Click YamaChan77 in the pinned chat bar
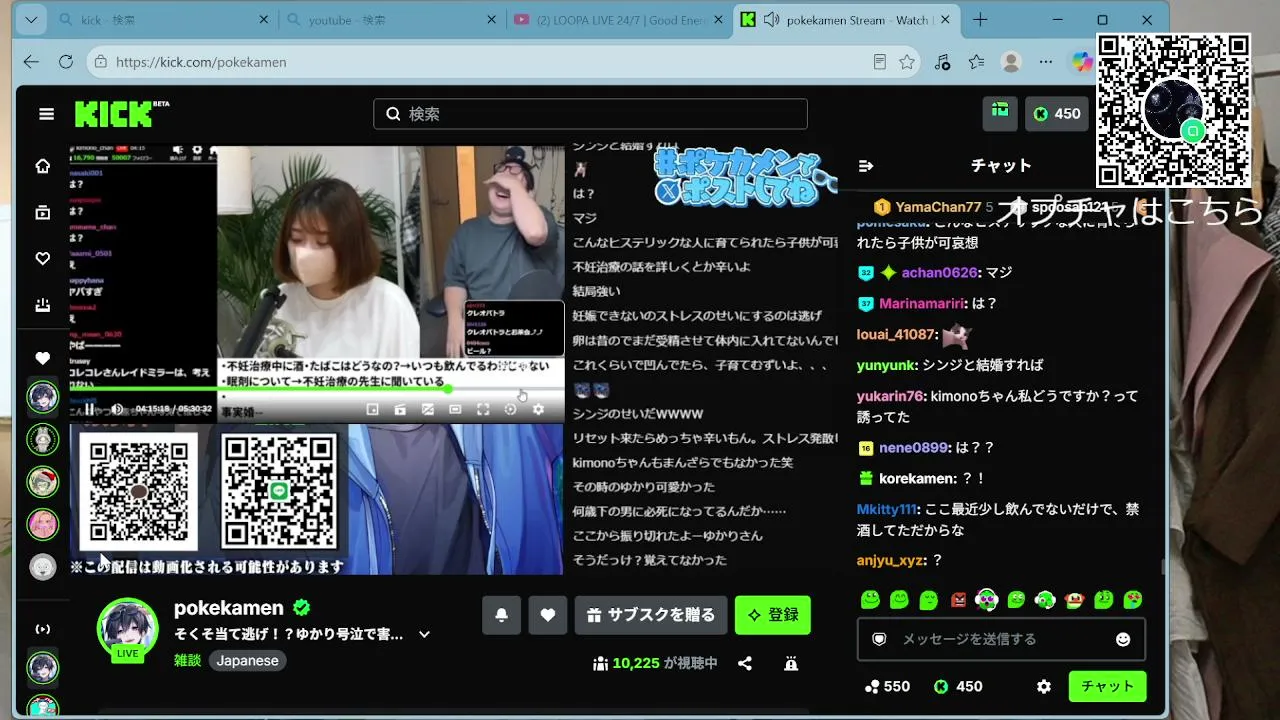 point(938,207)
